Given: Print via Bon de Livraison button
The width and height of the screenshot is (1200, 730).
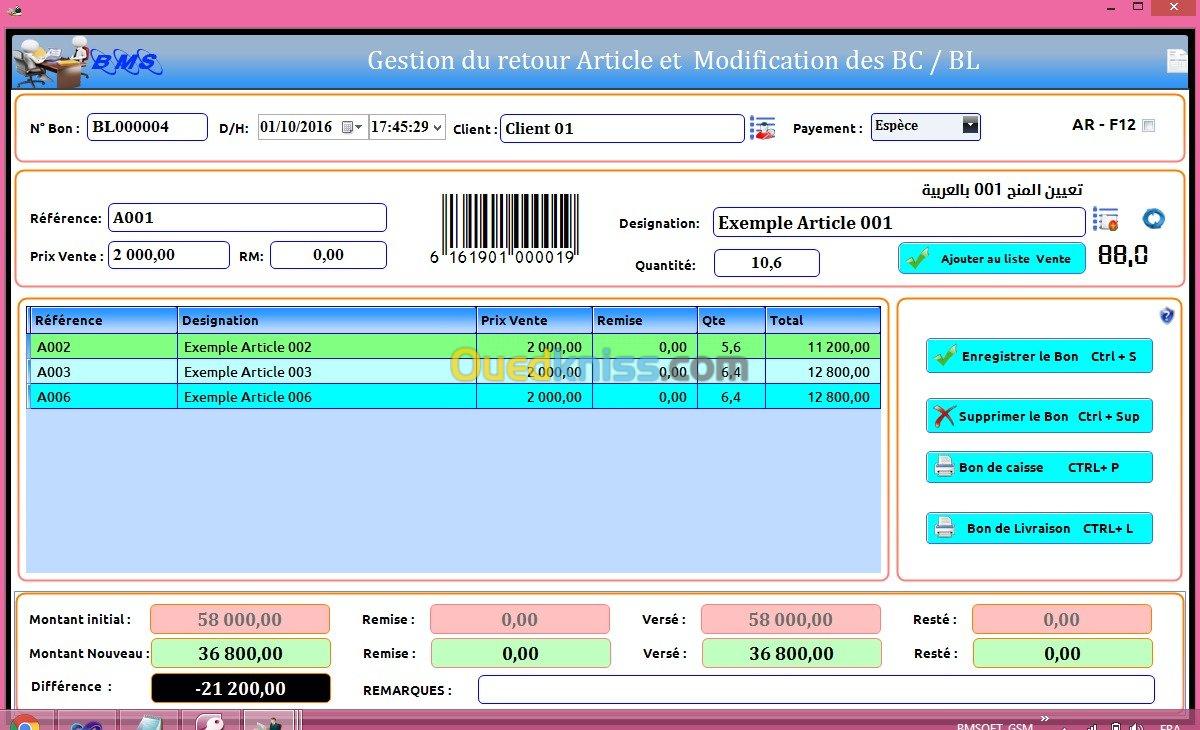Looking at the screenshot, I should pyautogui.click(x=1039, y=528).
